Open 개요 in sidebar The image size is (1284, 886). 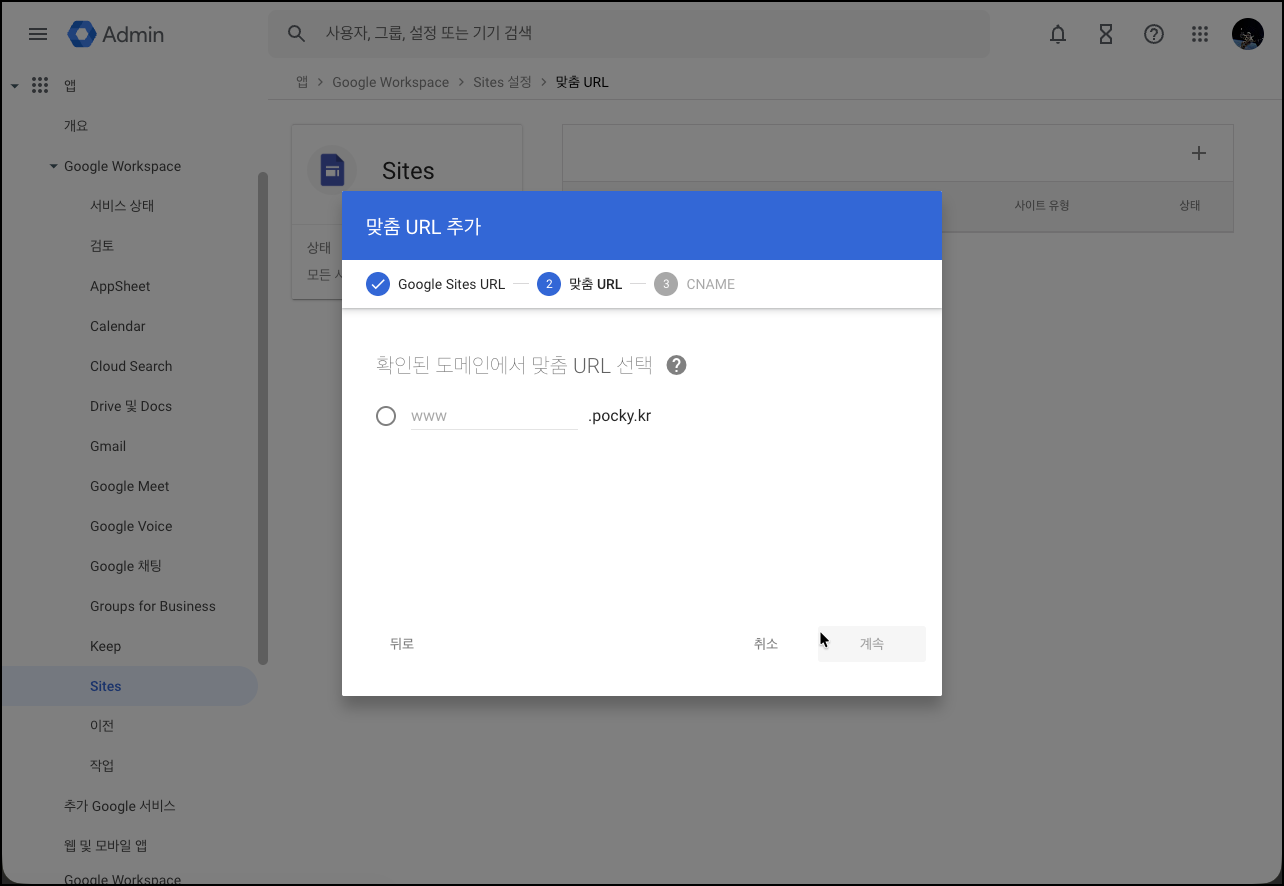(x=76, y=126)
